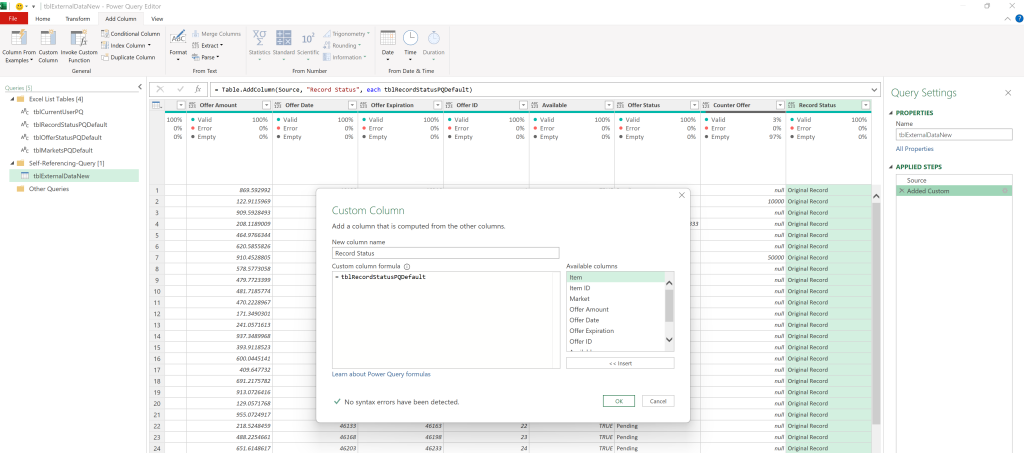Close the Custom Column dialog
The image size is (1024, 453).
[x=681, y=195]
